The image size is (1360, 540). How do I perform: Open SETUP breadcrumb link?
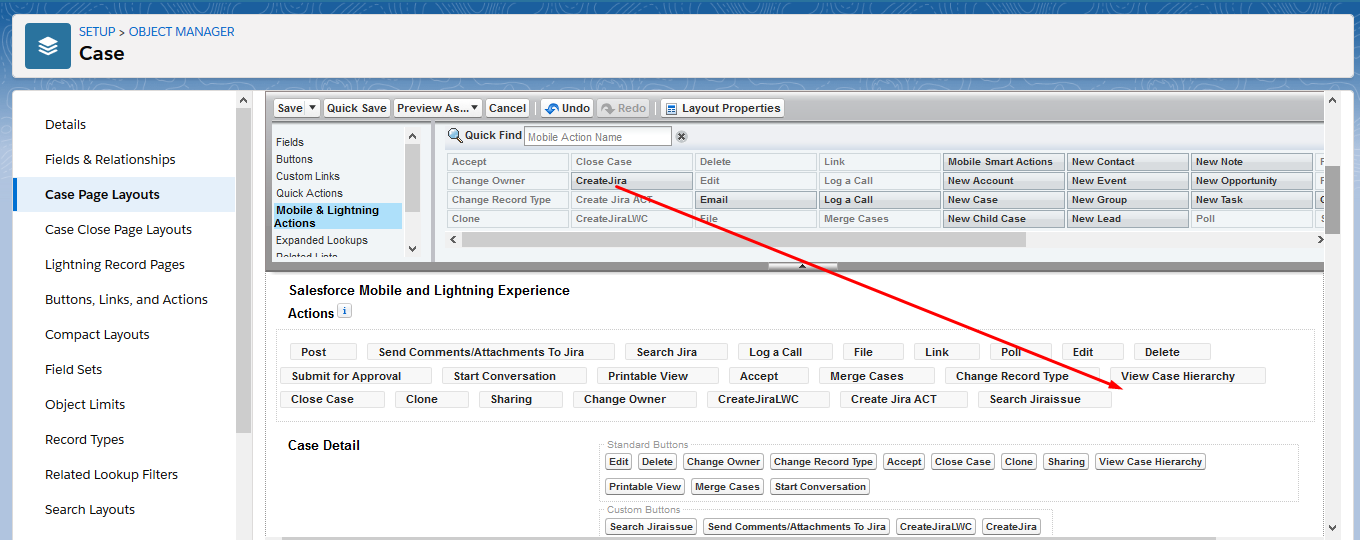click(x=97, y=32)
